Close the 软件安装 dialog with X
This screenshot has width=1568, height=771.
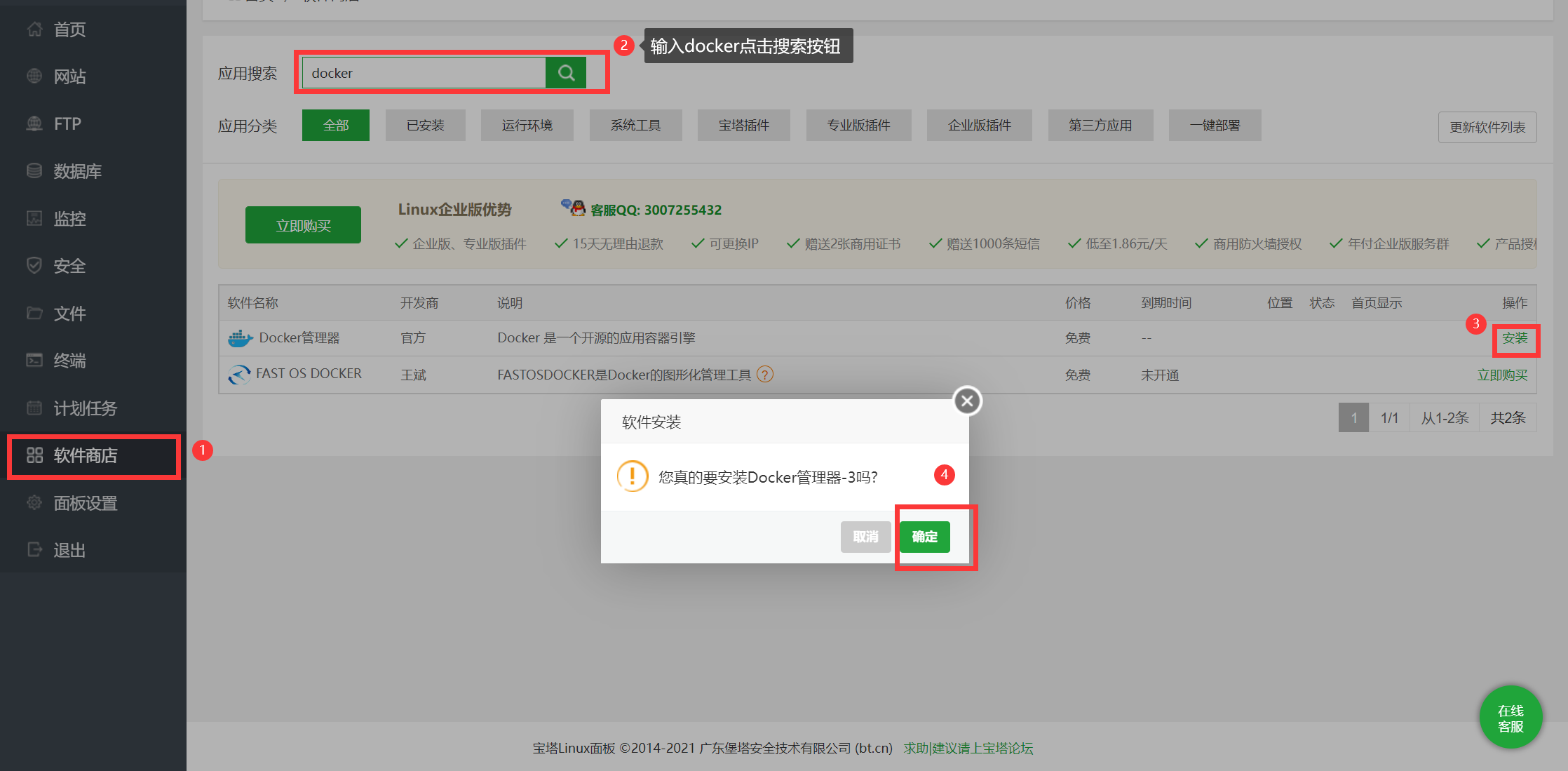tap(968, 401)
